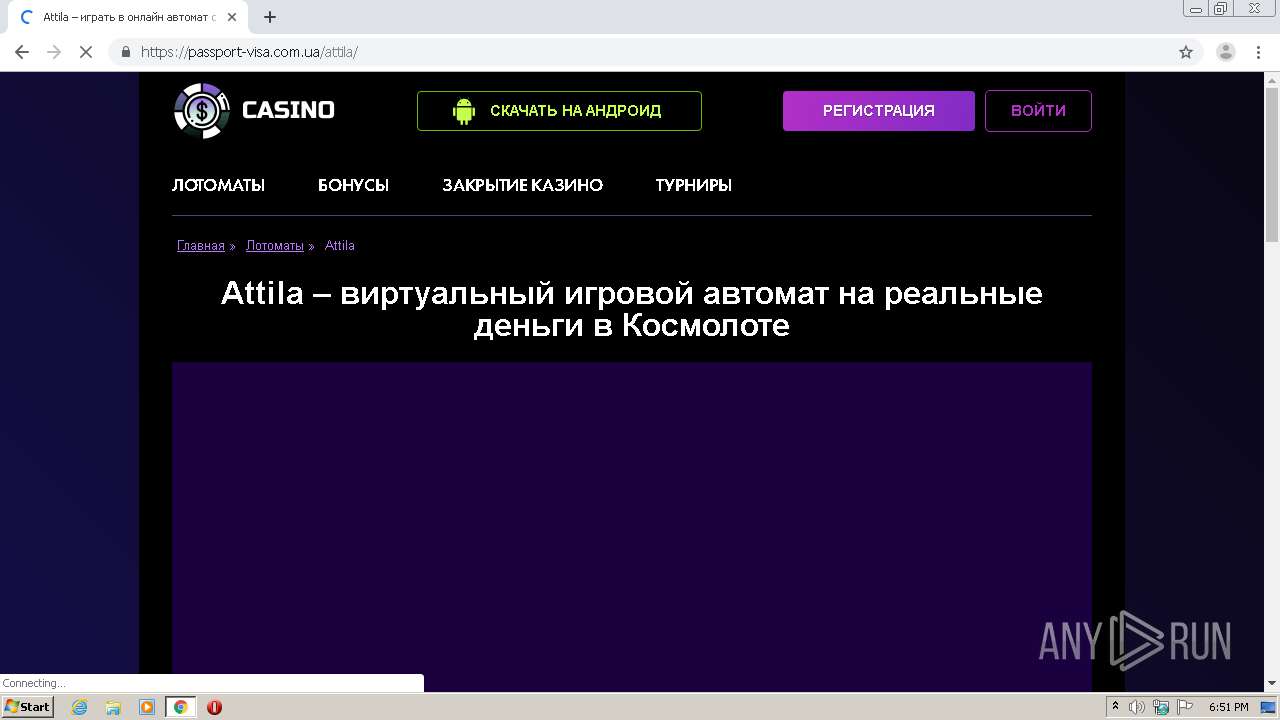Go forward to next page
Screen dimensions: 1280x720
[54, 52]
